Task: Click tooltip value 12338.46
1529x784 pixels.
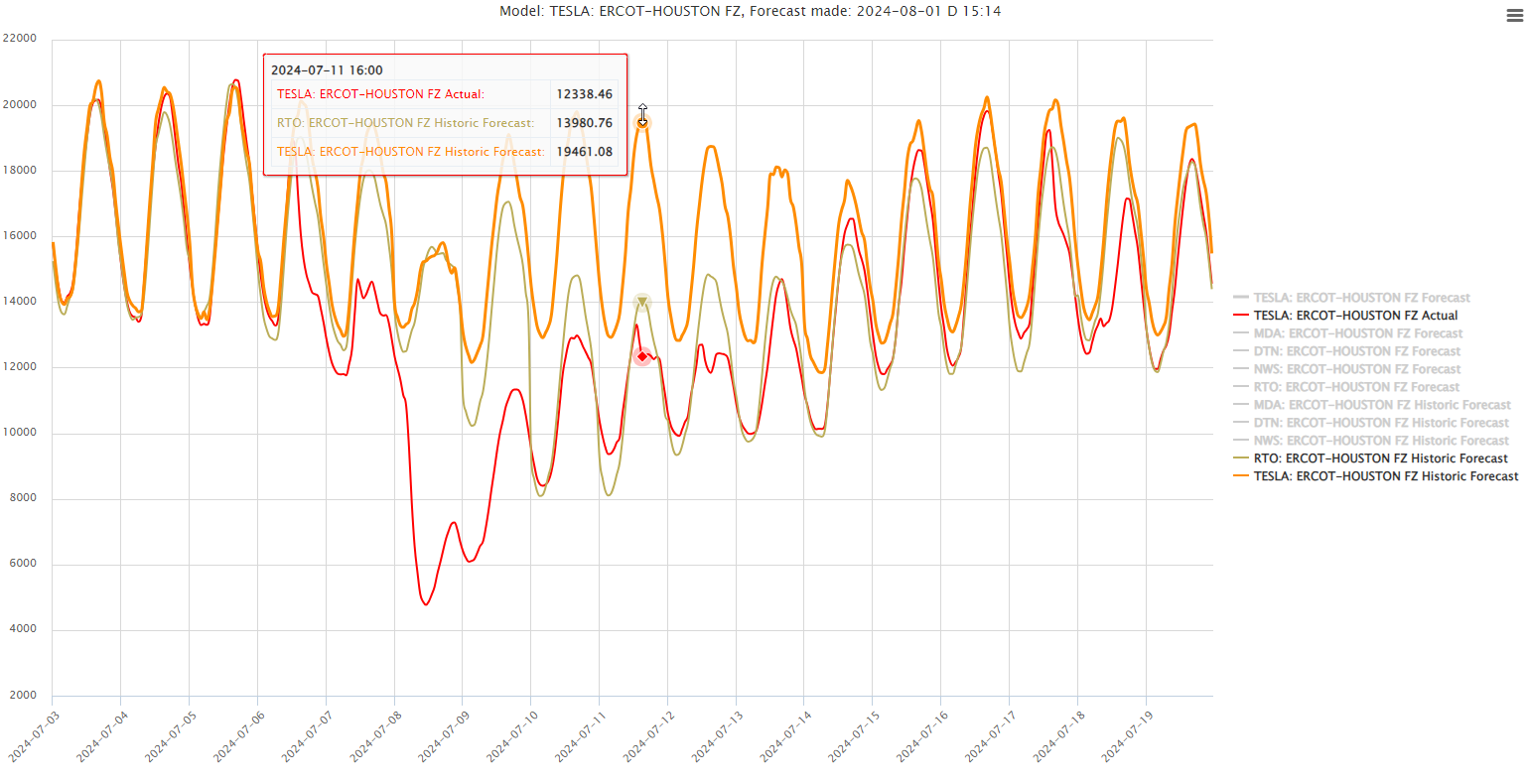Action: click(585, 94)
